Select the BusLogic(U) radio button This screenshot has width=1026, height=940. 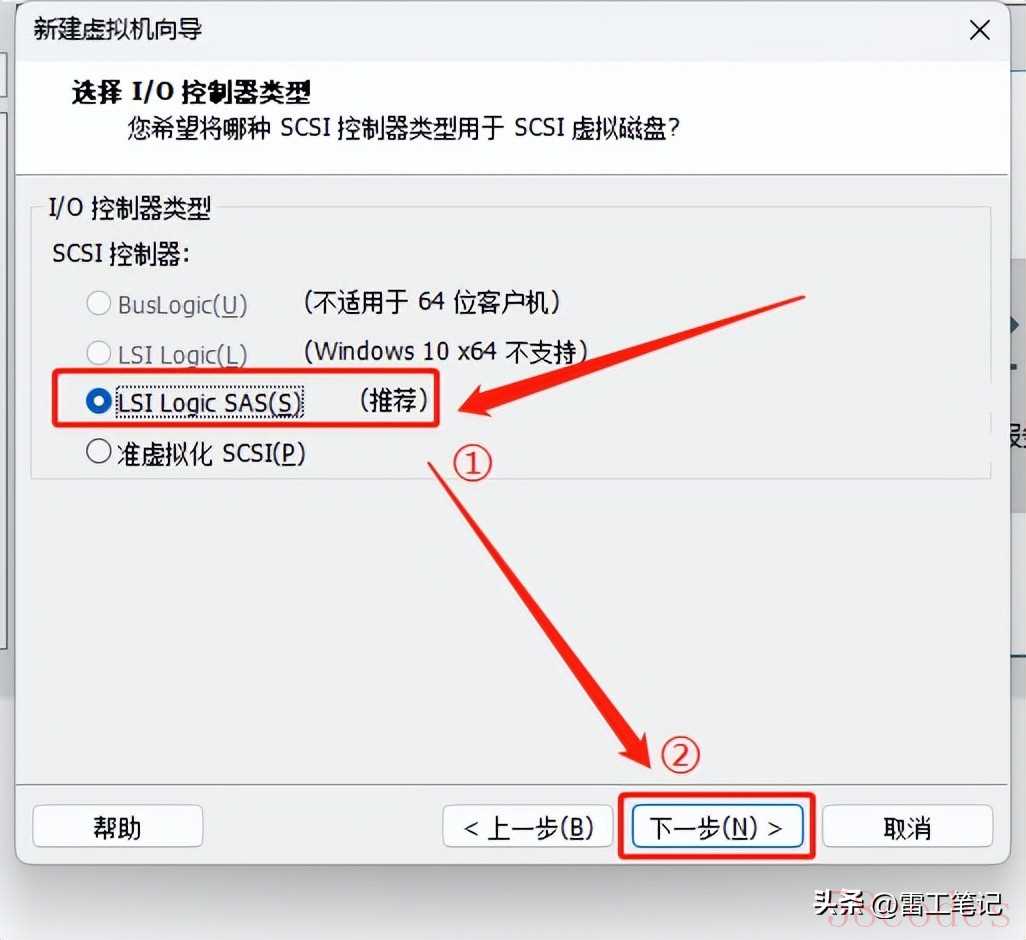(x=168, y=304)
